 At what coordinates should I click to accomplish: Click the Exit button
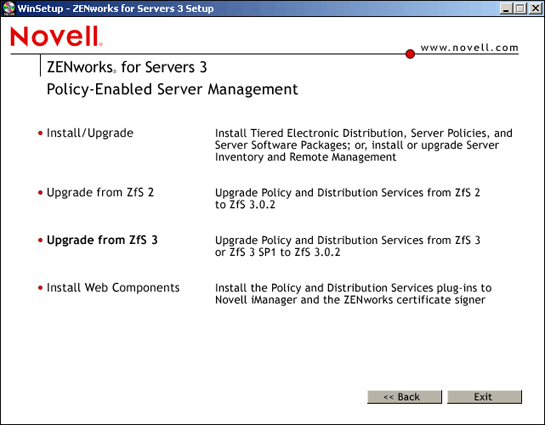(484, 397)
